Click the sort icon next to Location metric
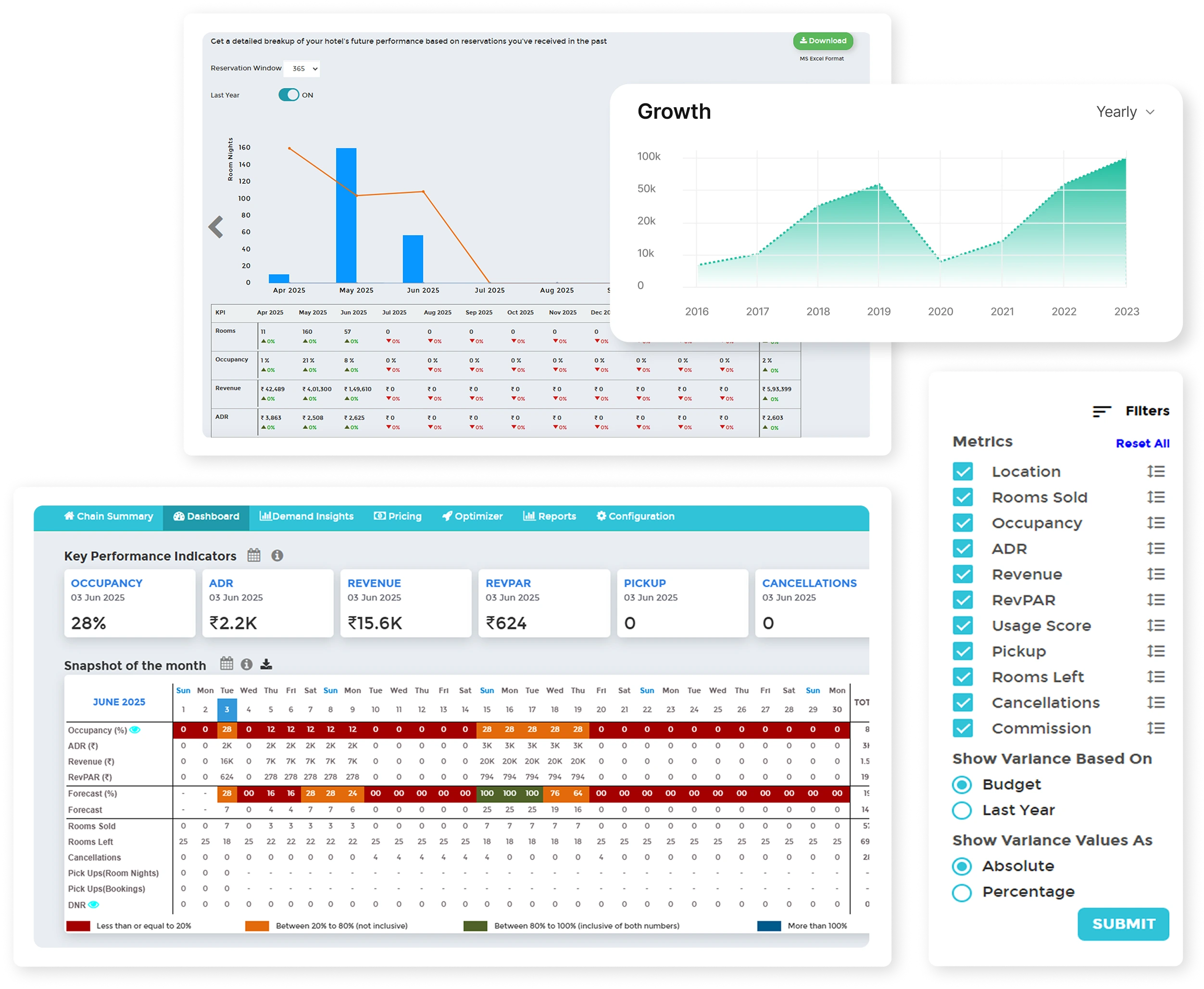Viewport: 1204px width, 989px height. coord(1155,471)
